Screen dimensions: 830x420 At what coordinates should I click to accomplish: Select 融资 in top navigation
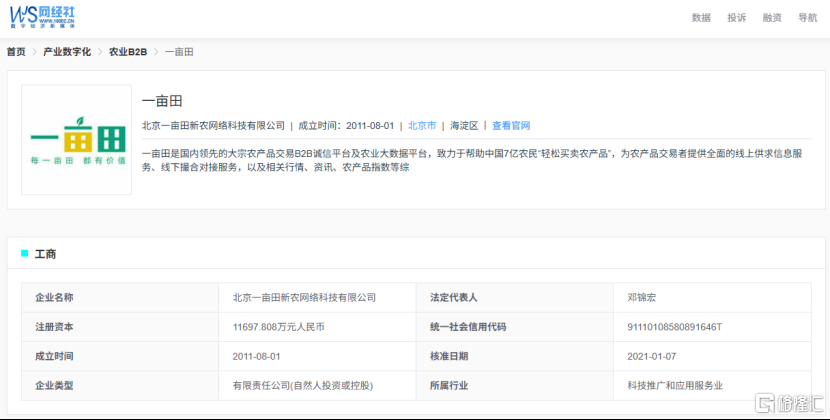(x=772, y=17)
